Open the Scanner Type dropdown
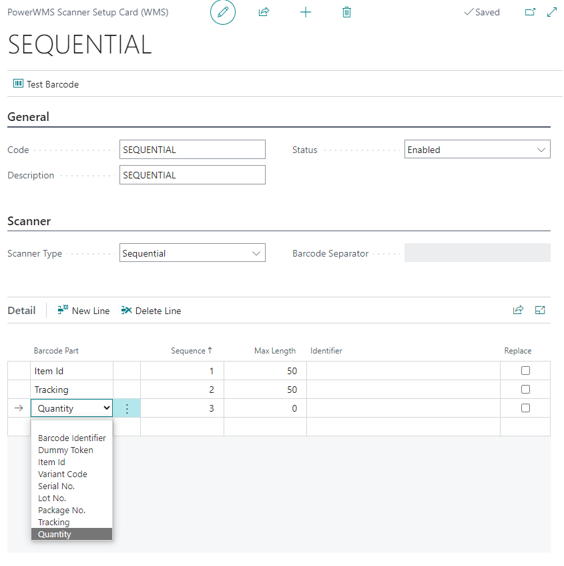This screenshot has height=566, width=564. point(192,253)
